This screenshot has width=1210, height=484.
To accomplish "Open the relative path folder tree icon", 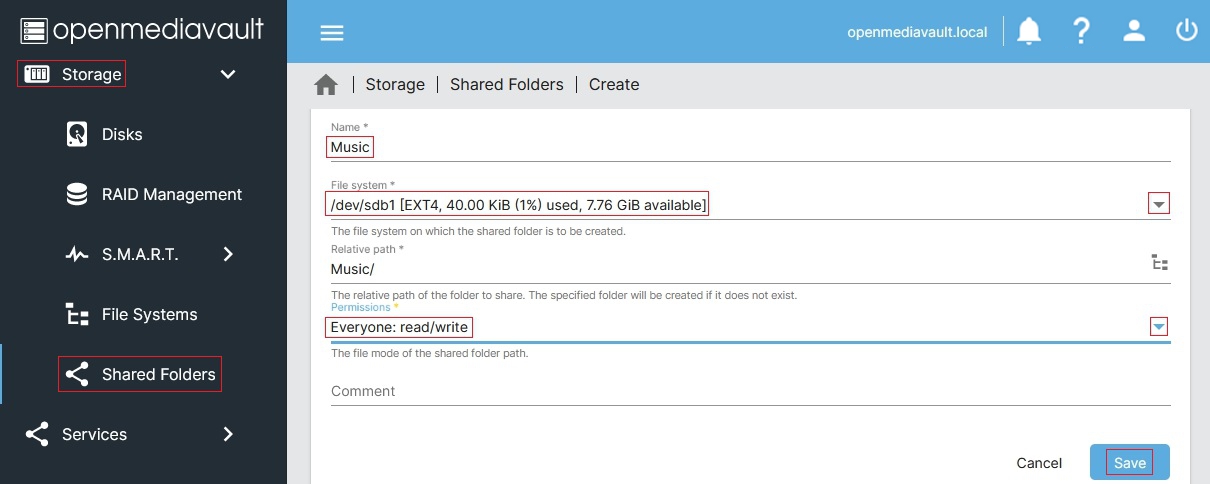I will click(x=1160, y=263).
